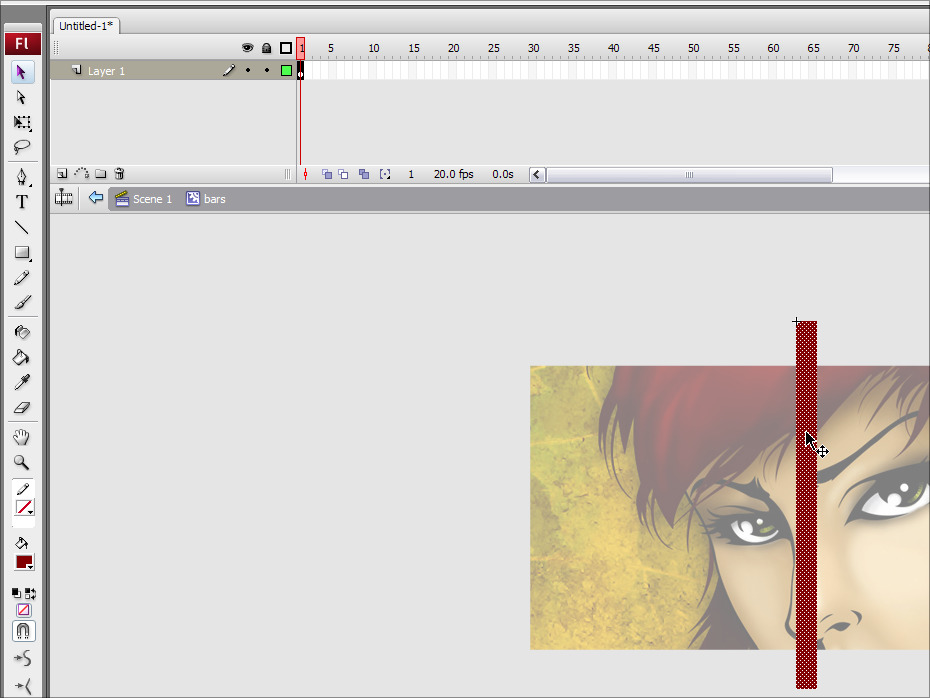
Task: Activate the Eraser tool
Action: (x=22, y=408)
